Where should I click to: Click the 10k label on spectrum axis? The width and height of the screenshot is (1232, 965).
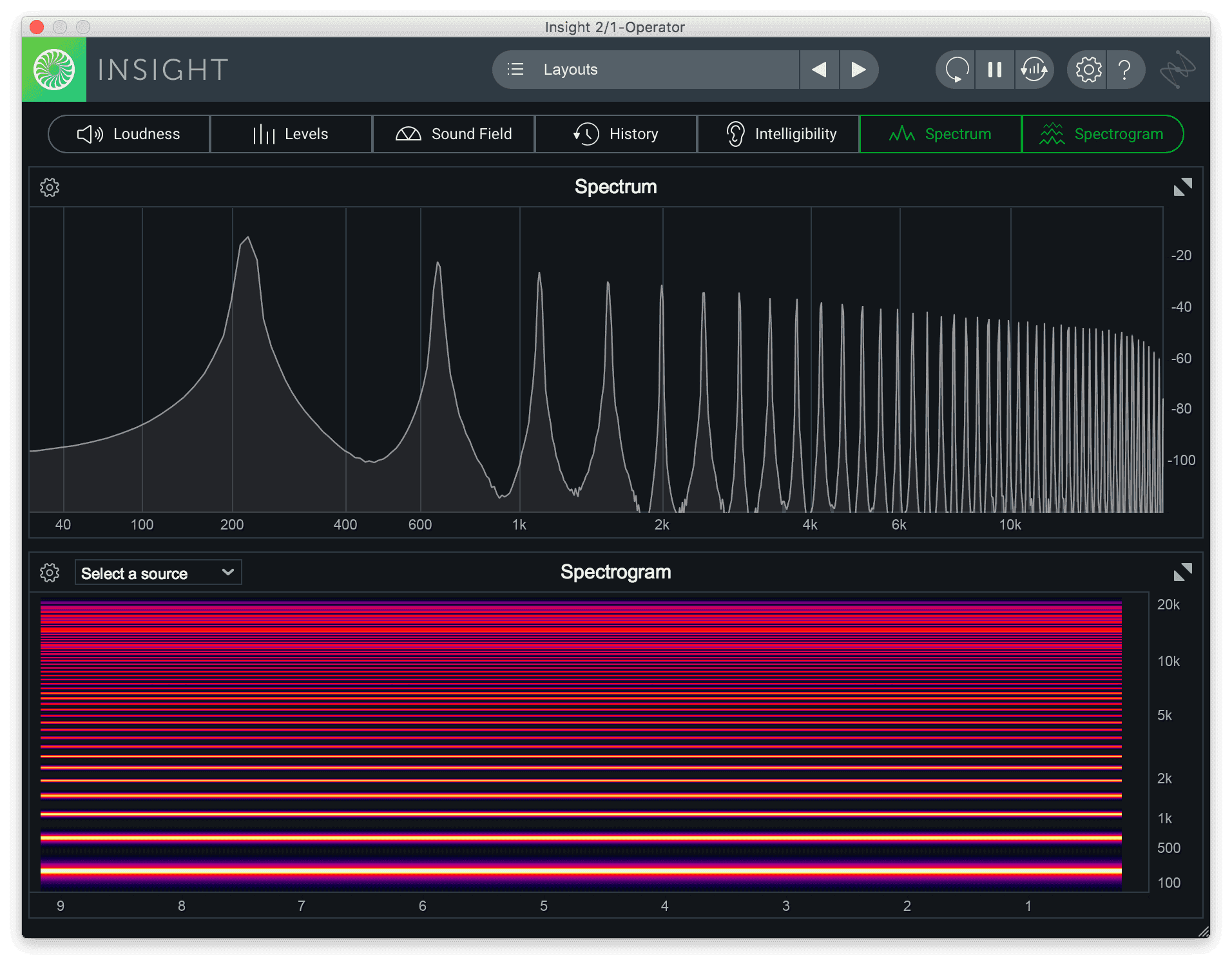pos(1010,525)
